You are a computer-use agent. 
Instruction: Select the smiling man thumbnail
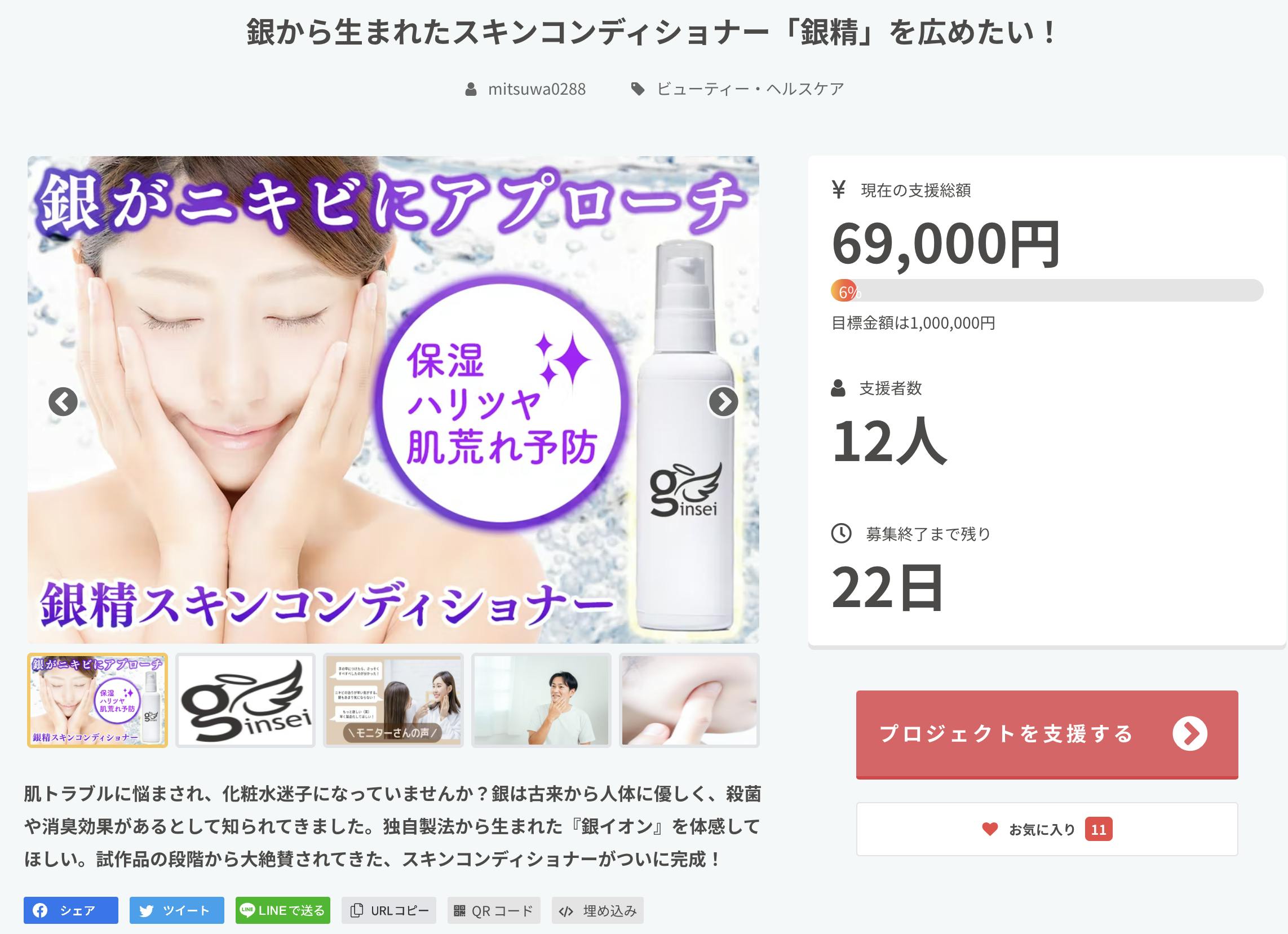(541, 700)
